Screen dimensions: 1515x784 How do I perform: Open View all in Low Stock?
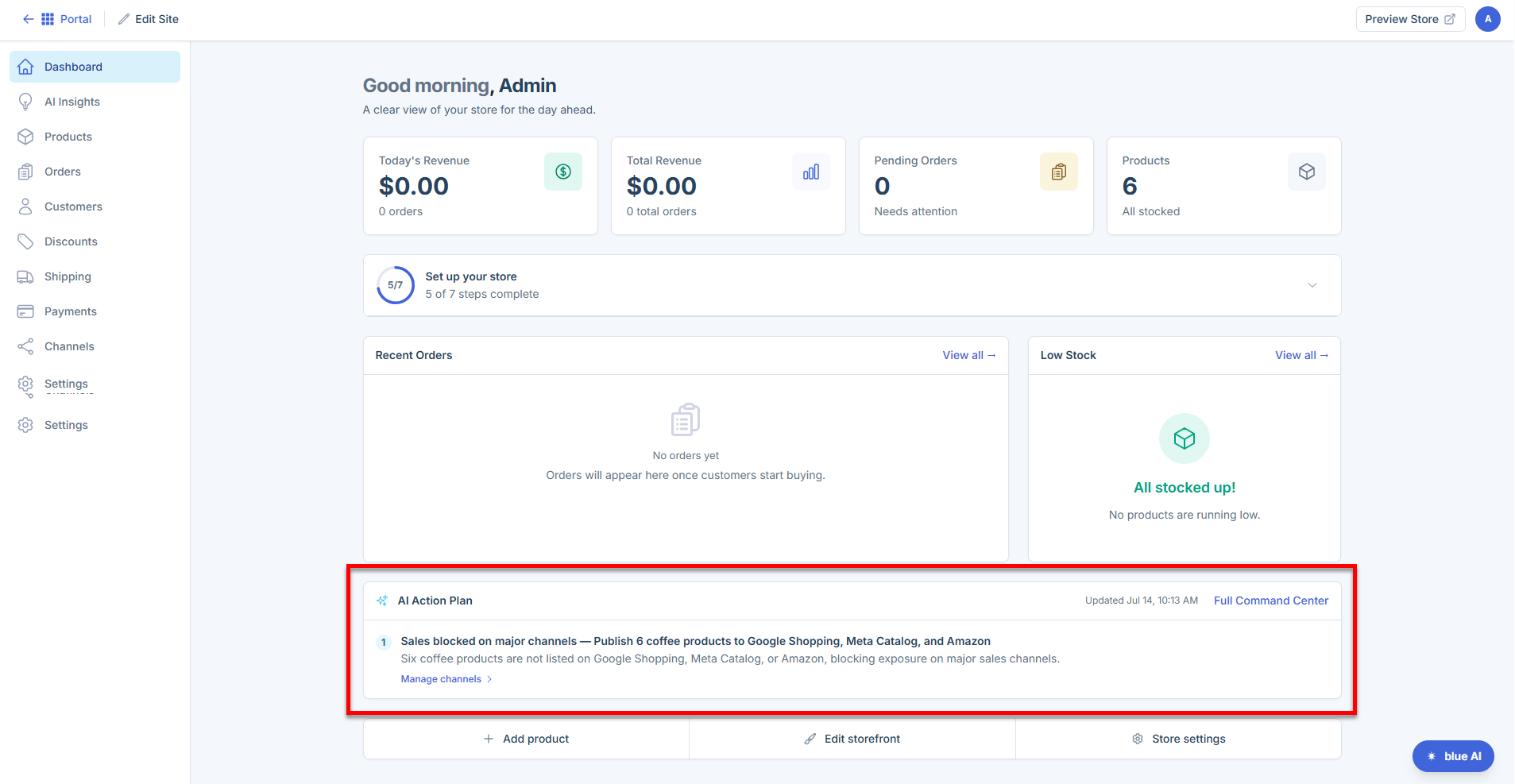click(1301, 355)
